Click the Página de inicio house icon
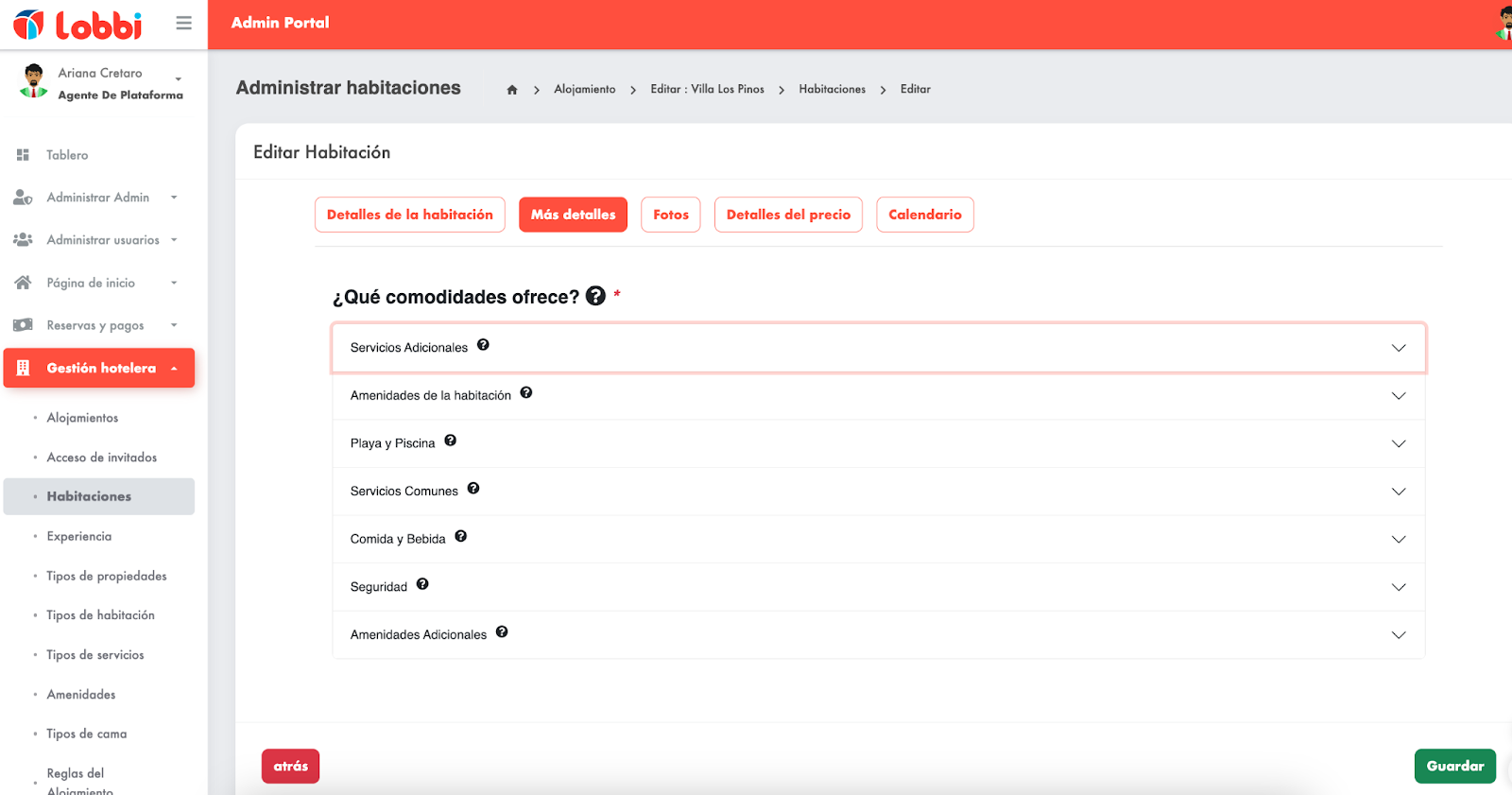 pyautogui.click(x=23, y=282)
